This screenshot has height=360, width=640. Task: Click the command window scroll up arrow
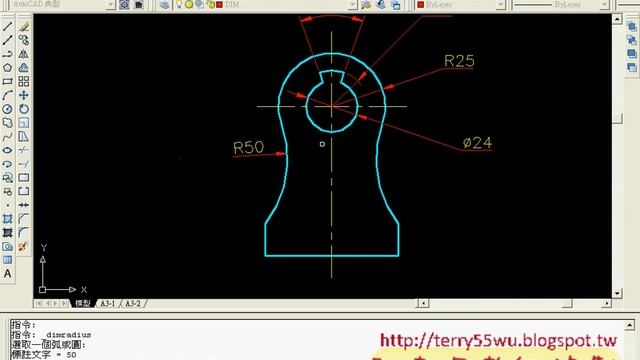[x=630, y=325]
